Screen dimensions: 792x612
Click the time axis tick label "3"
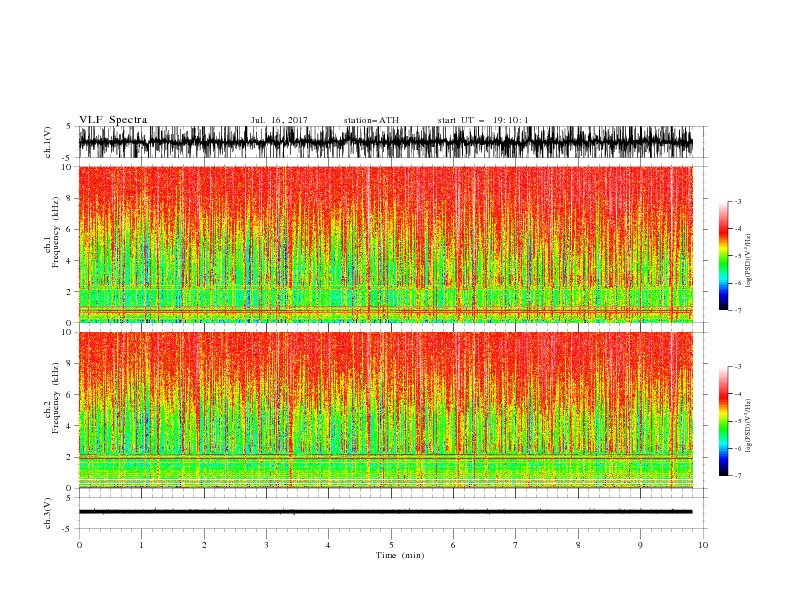pos(266,545)
